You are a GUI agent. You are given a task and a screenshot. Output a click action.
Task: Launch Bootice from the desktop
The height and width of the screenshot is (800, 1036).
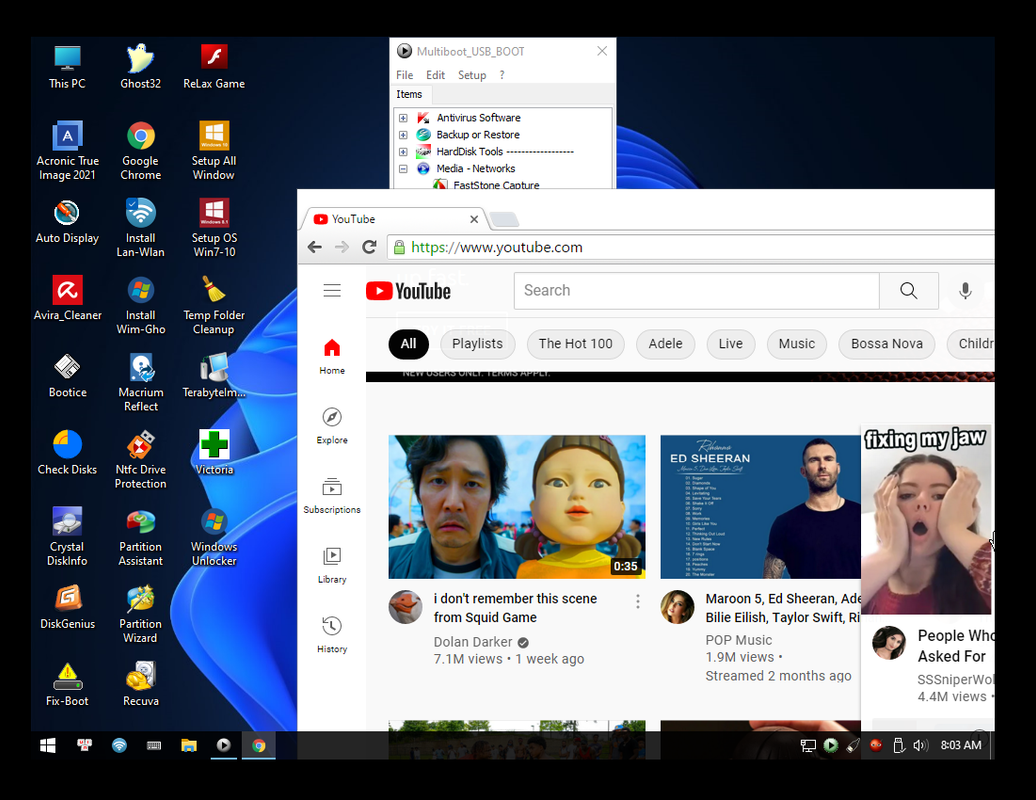[67, 376]
